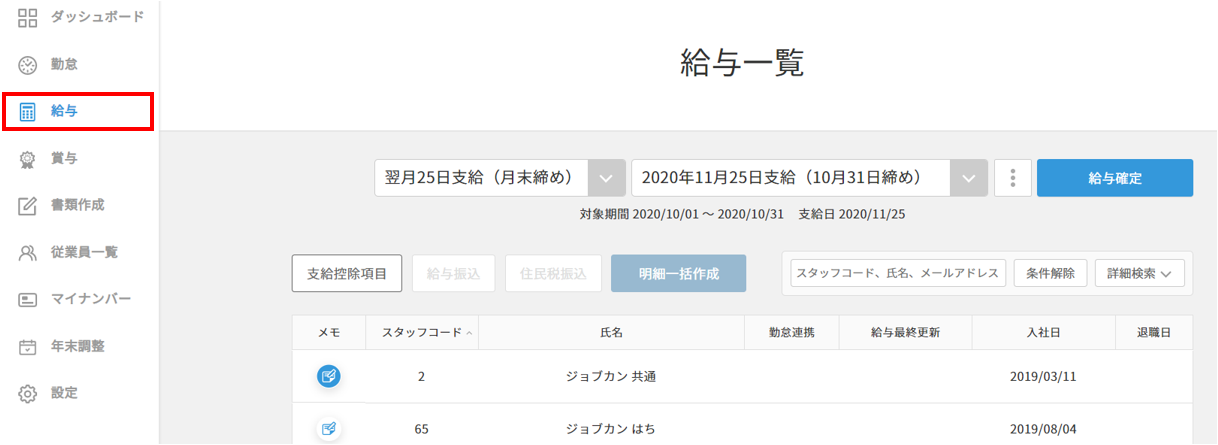Click the 明細一括作成 button

(678, 273)
